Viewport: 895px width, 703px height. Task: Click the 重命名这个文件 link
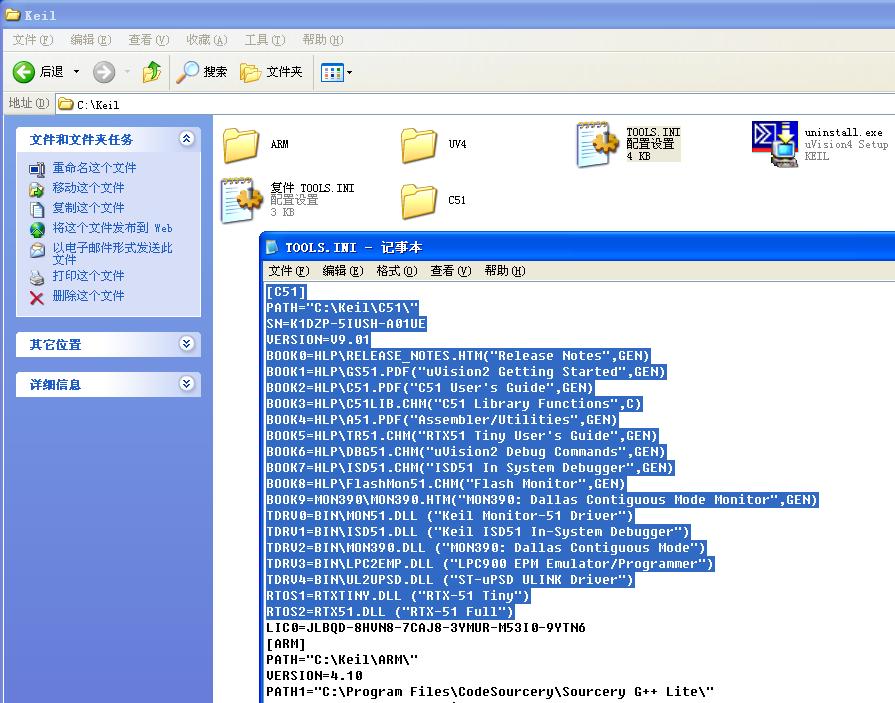pos(94,168)
